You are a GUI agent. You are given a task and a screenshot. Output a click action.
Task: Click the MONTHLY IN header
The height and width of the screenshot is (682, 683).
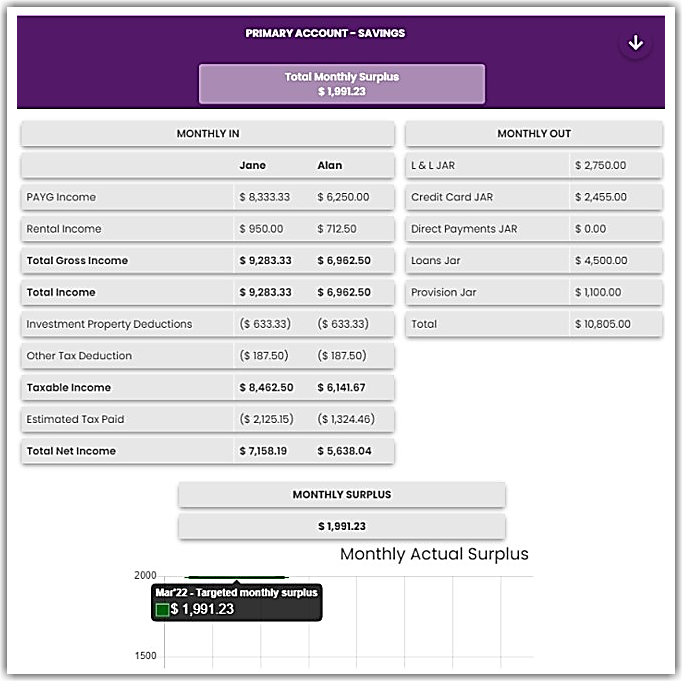pyautogui.click(x=208, y=134)
